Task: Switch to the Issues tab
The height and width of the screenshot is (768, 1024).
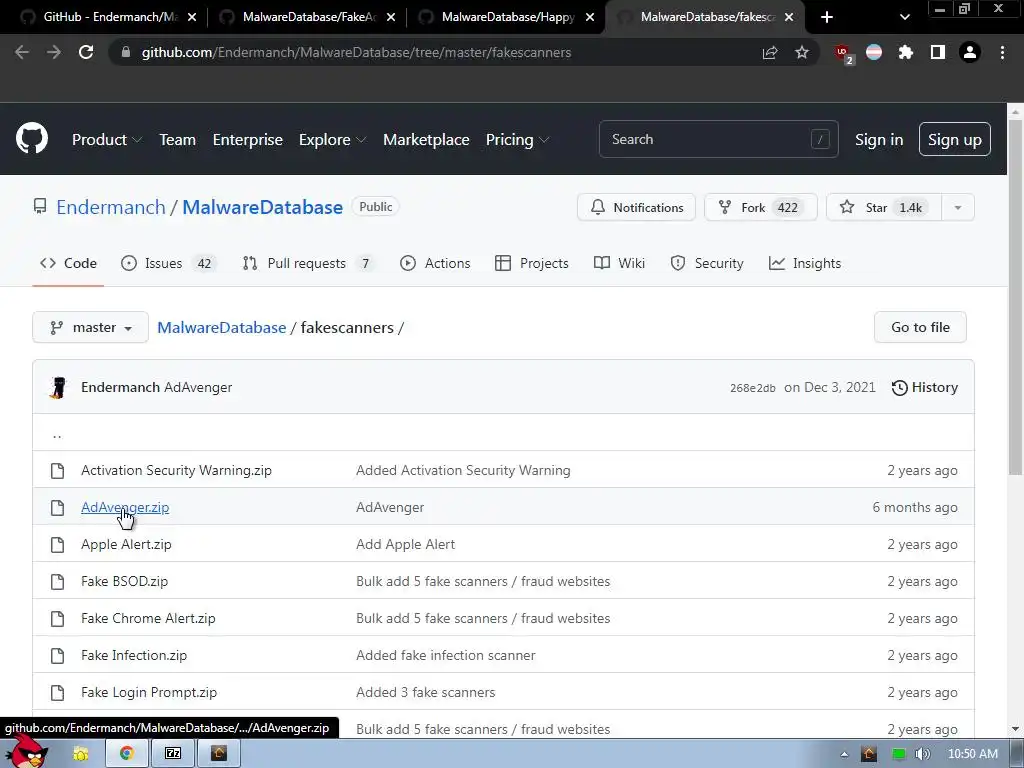Action: tap(168, 263)
